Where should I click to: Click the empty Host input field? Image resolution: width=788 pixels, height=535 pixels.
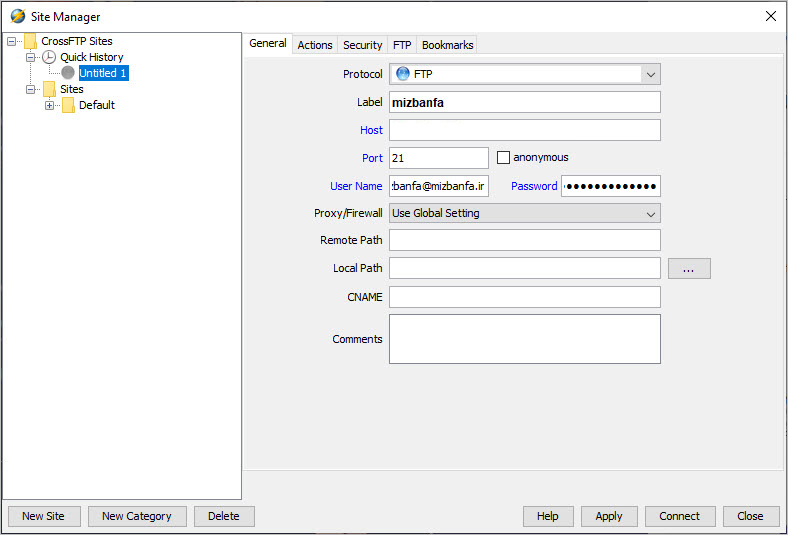pyautogui.click(x=525, y=130)
